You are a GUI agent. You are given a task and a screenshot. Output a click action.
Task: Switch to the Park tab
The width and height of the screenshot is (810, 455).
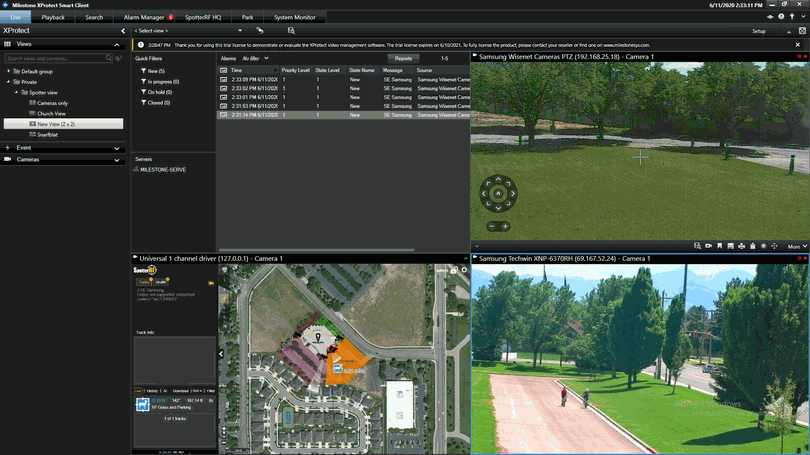point(247,17)
